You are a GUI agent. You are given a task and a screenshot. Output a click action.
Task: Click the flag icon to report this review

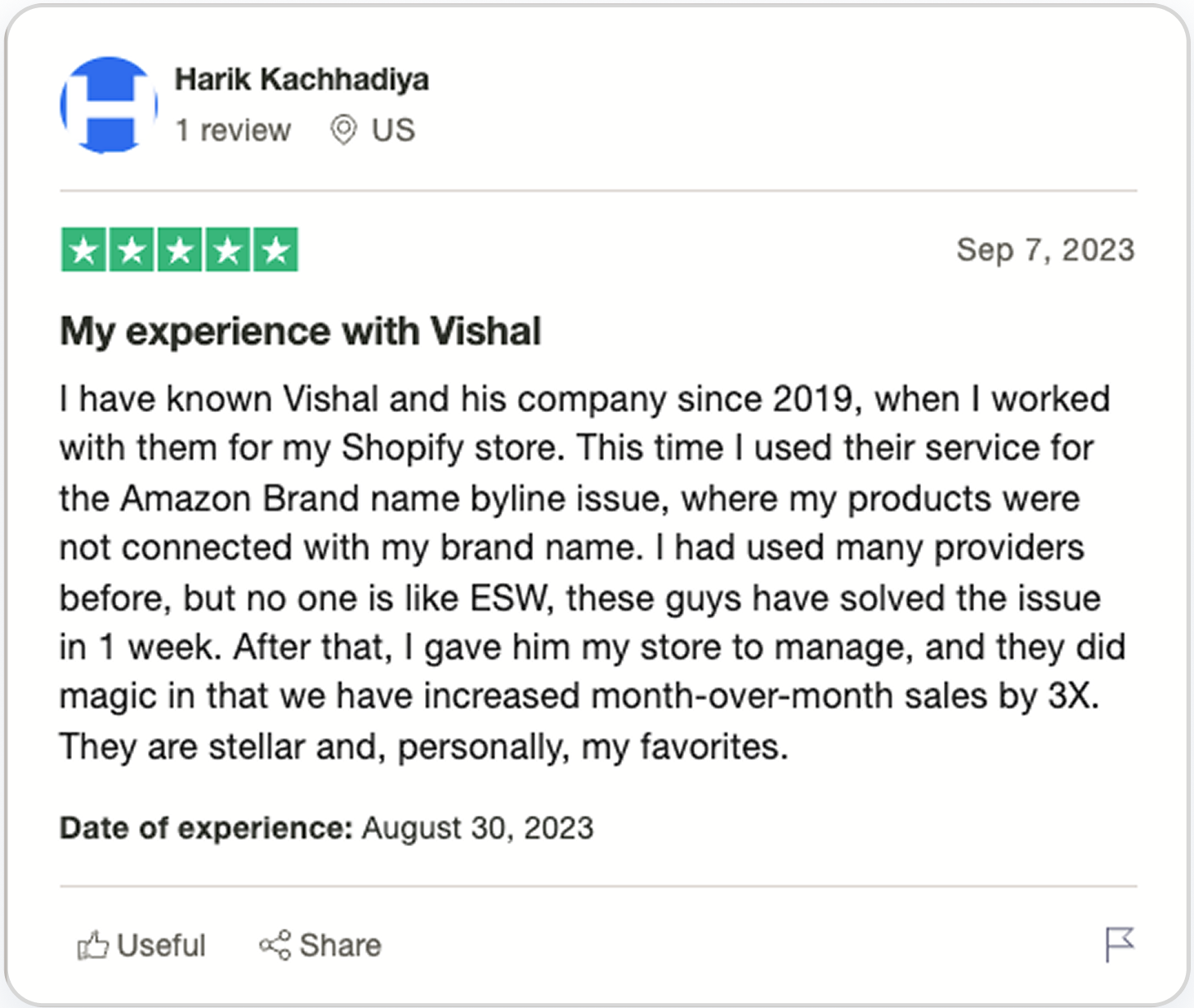1120,944
